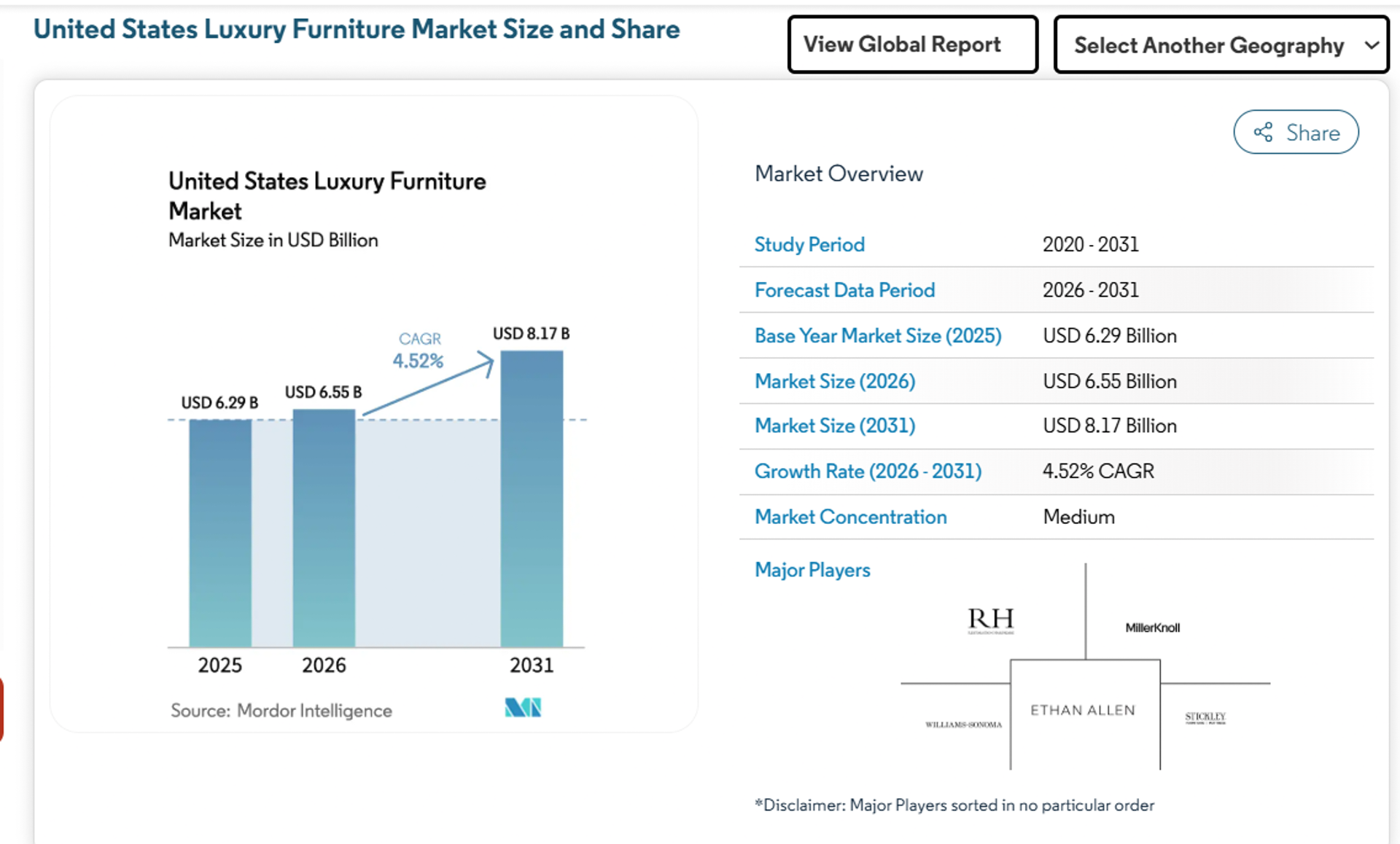Click the Base Year Market Size (2025) link
Viewport: 1400px width, 844px height.
point(878,336)
